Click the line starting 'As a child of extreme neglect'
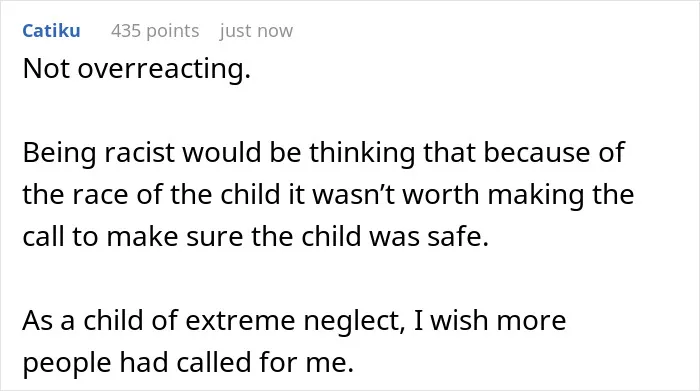700x391 pixels. coord(294,320)
